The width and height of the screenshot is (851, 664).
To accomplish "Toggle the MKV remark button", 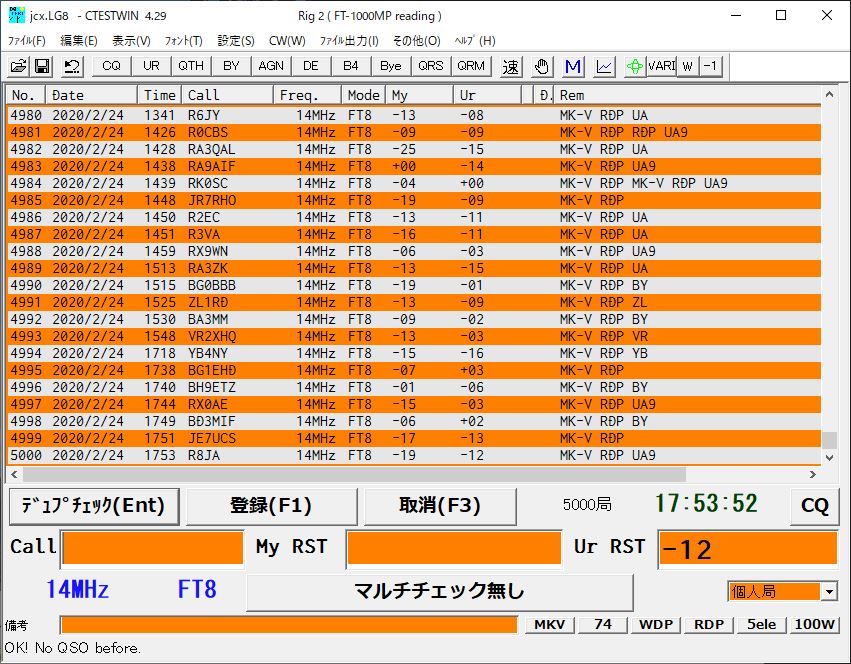I will (549, 624).
